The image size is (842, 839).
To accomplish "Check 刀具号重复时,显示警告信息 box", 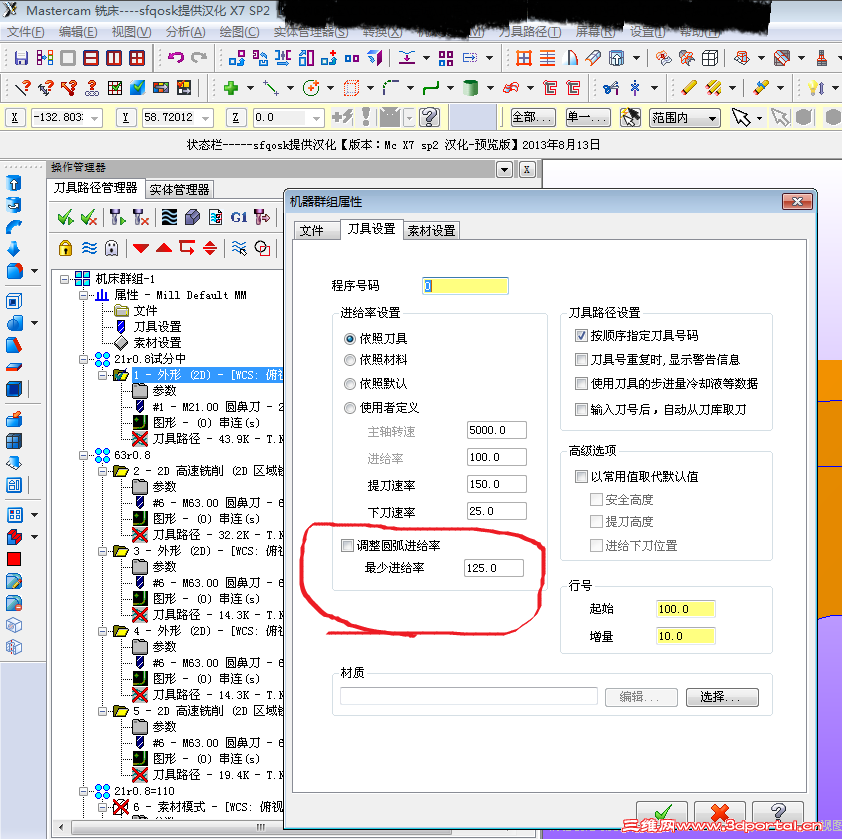I will (581, 359).
